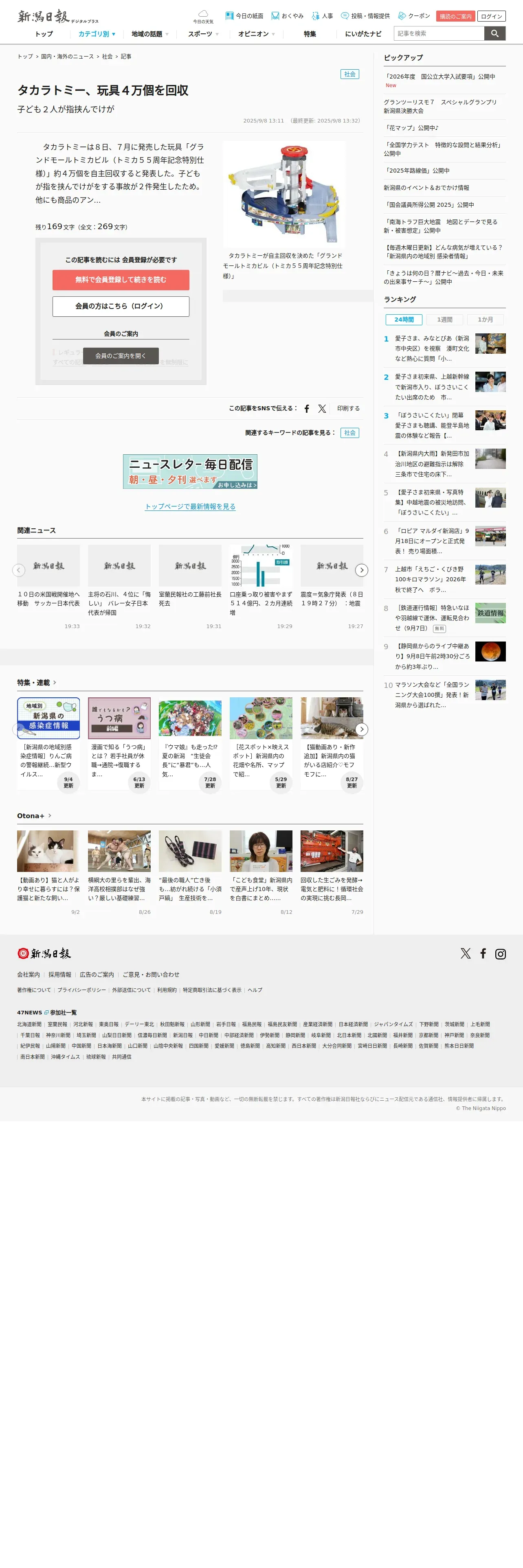This screenshot has width=523, height=1568.
Task: Open 新潟県の感染症情報 feature thumbnail
Action: point(48,718)
